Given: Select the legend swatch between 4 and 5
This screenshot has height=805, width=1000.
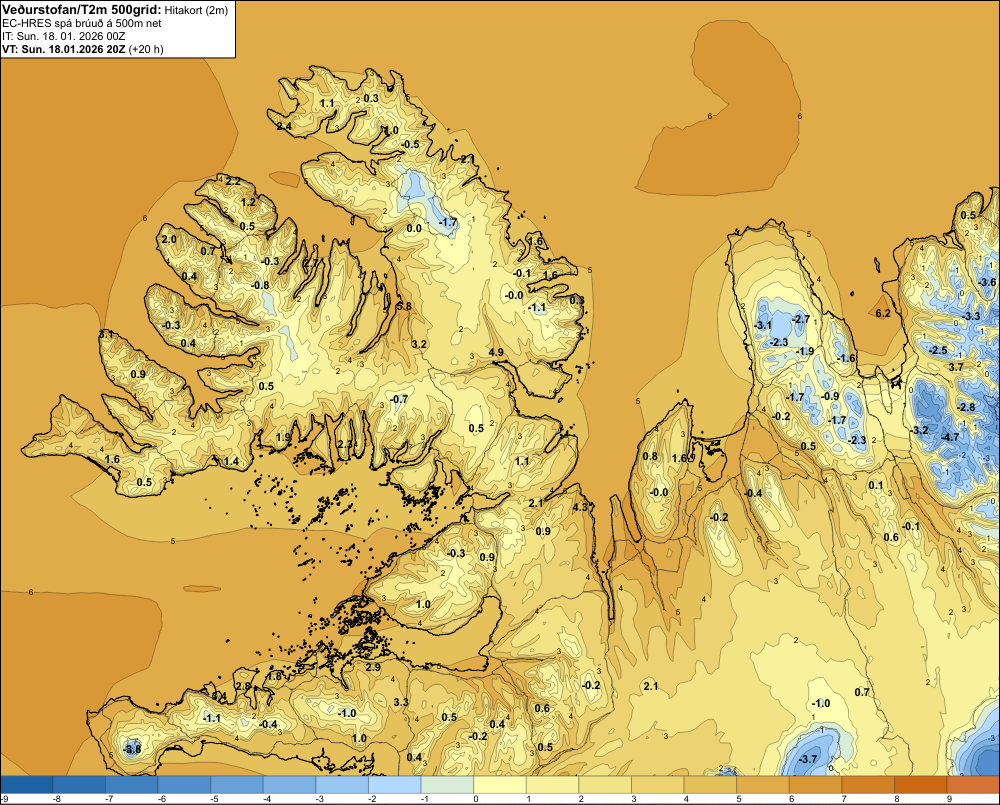Looking at the screenshot, I should tap(710, 784).
